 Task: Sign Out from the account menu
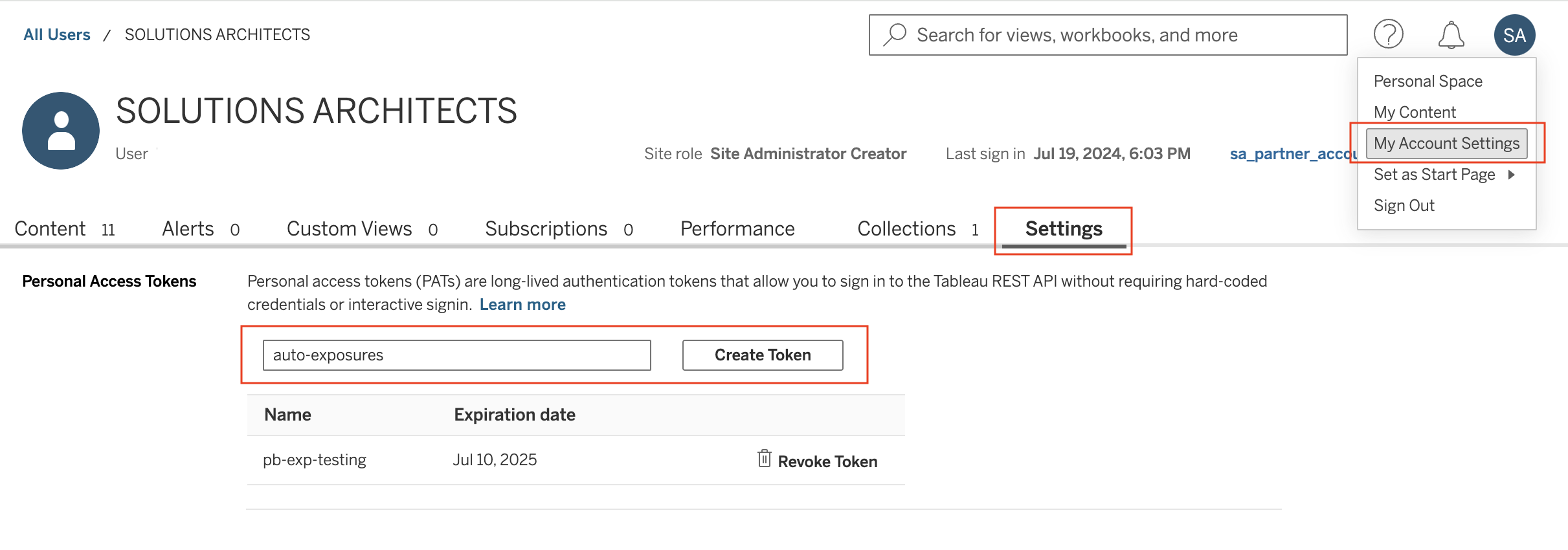click(x=1404, y=205)
